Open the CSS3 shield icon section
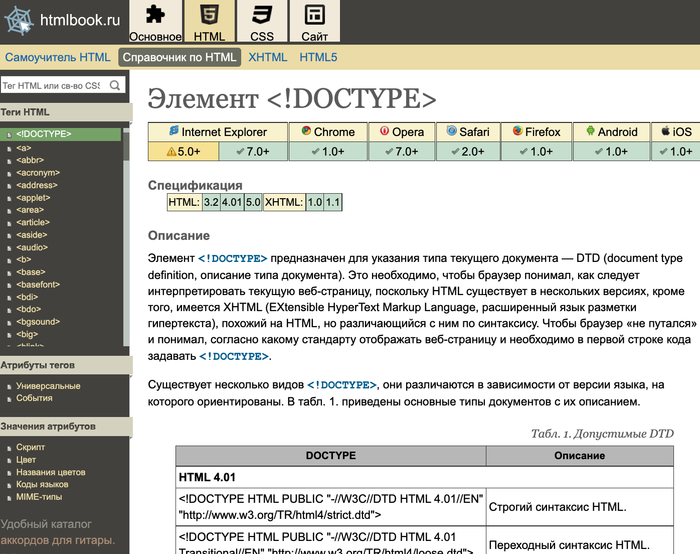The image size is (700, 554). click(262, 14)
